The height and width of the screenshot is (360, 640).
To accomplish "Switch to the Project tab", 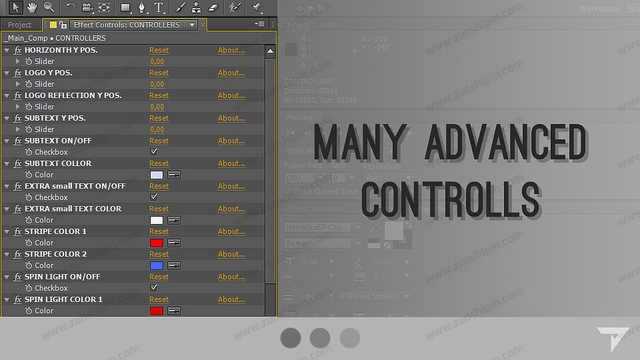I will point(19,25).
